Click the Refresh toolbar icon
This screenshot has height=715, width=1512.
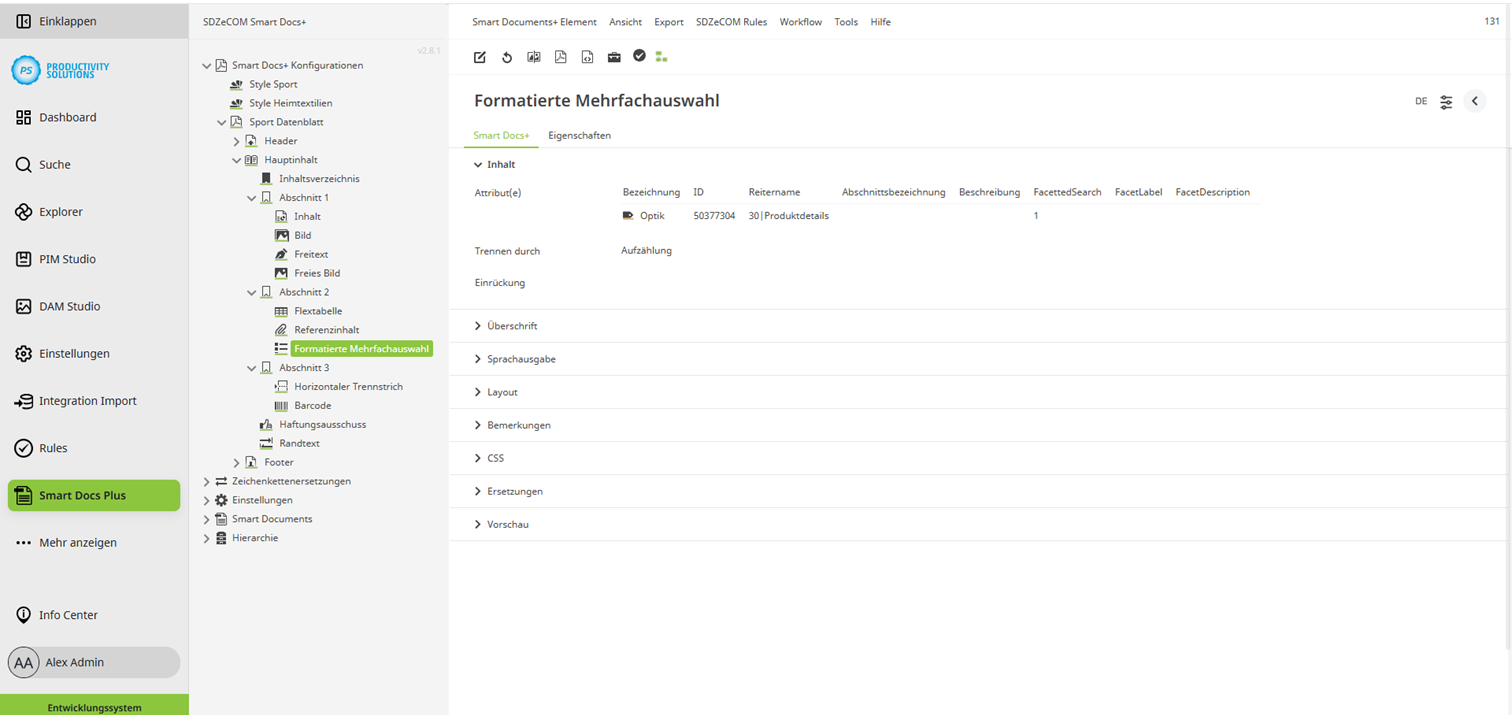507,56
